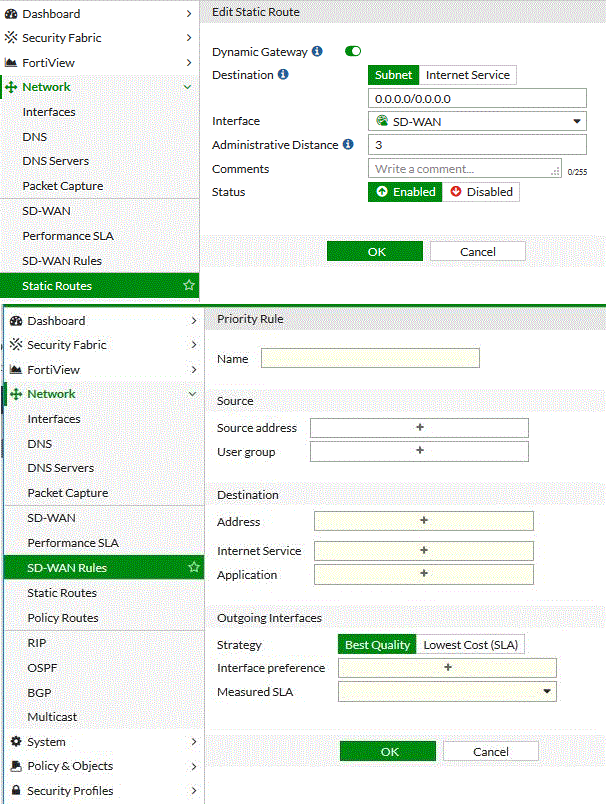Image resolution: width=606 pixels, height=804 pixels.
Task: Click the Comments text box
Action: [464, 168]
